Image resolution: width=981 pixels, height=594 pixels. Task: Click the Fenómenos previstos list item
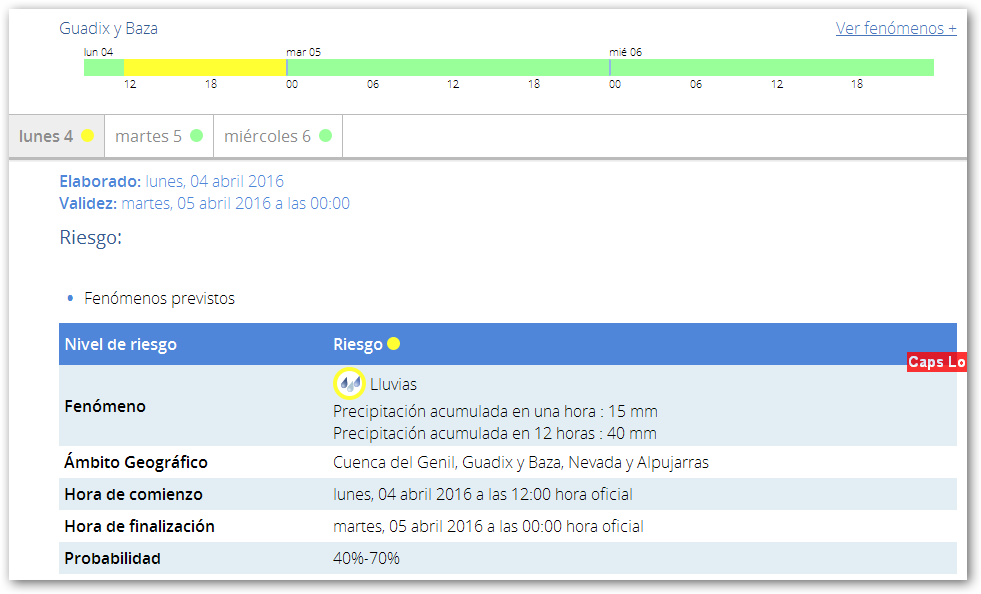[x=159, y=298]
